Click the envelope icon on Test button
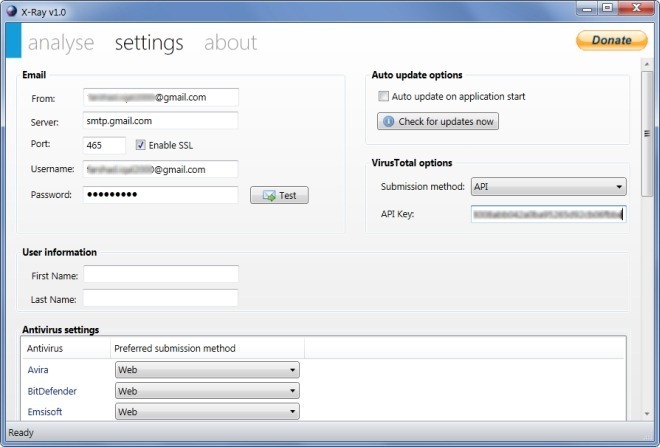This screenshot has height=447, width=660. [269, 196]
